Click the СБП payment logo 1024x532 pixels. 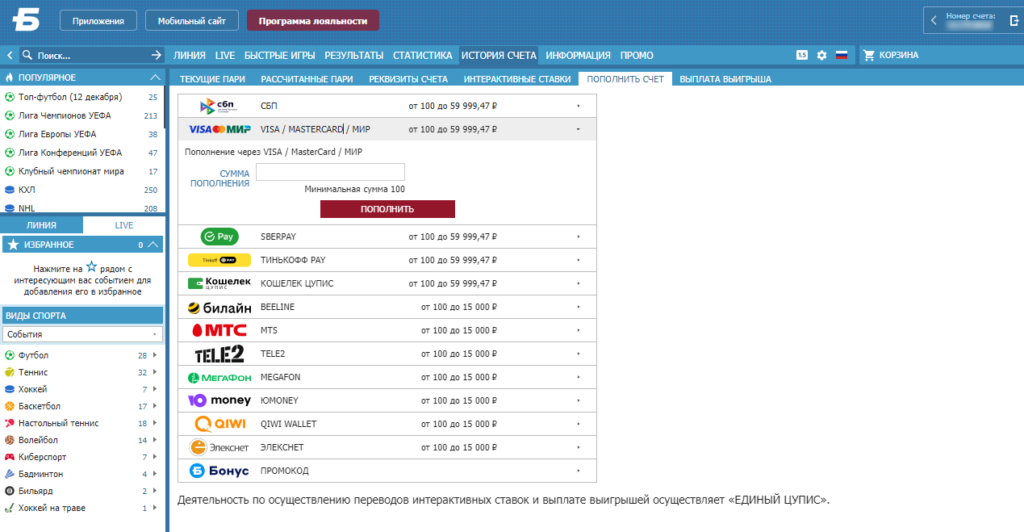click(219, 106)
